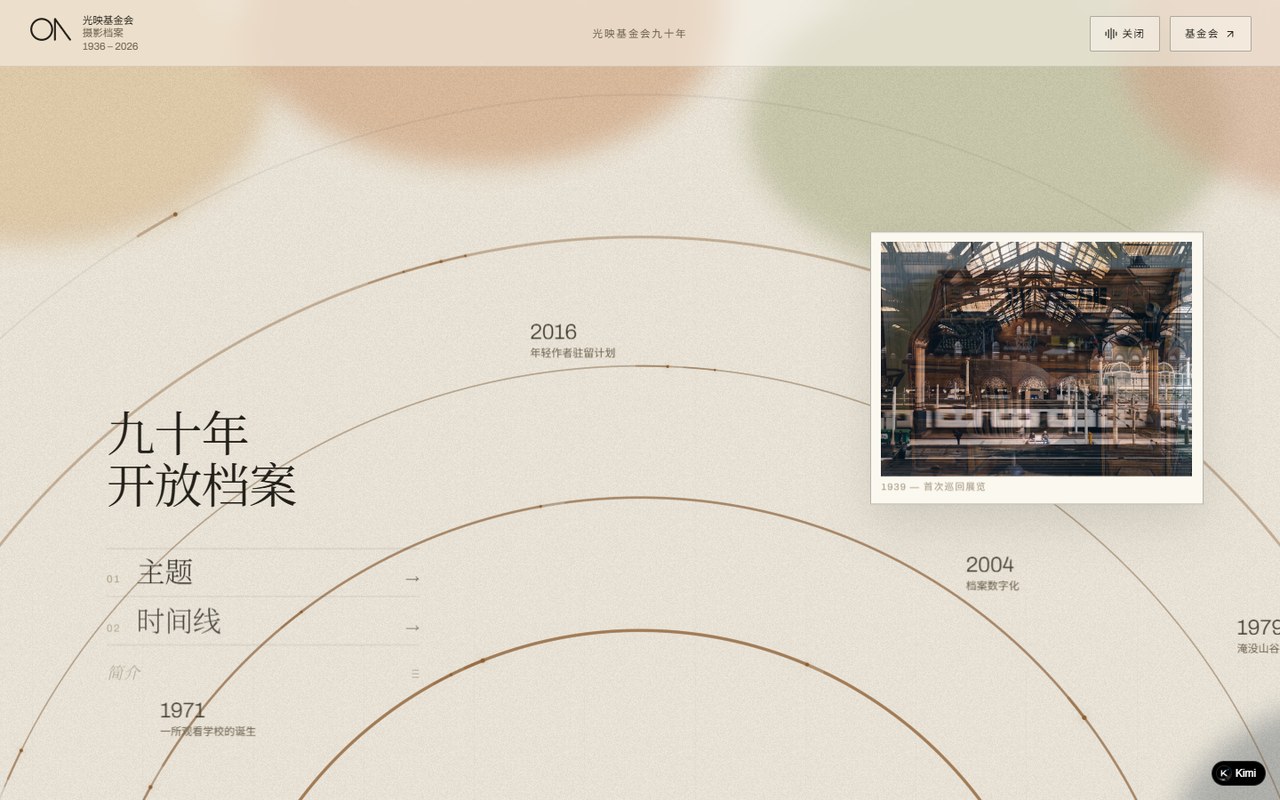Select the 2004 档案数字化 timeline marker
This screenshot has height=800, width=1280.
[x=992, y=573]
